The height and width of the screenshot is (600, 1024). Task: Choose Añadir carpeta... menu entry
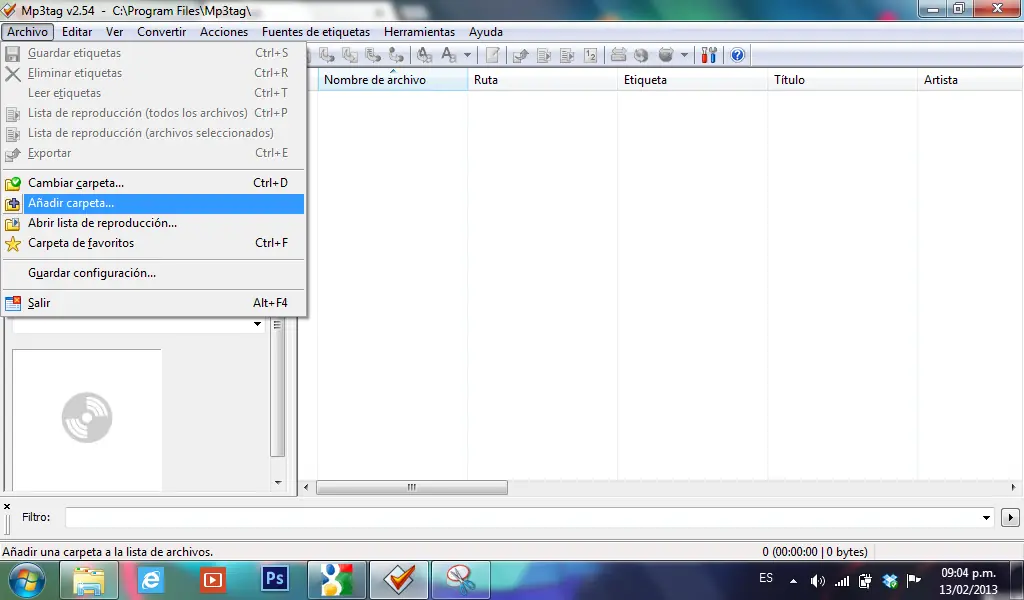pyautogui.click(x=153, y=203)
